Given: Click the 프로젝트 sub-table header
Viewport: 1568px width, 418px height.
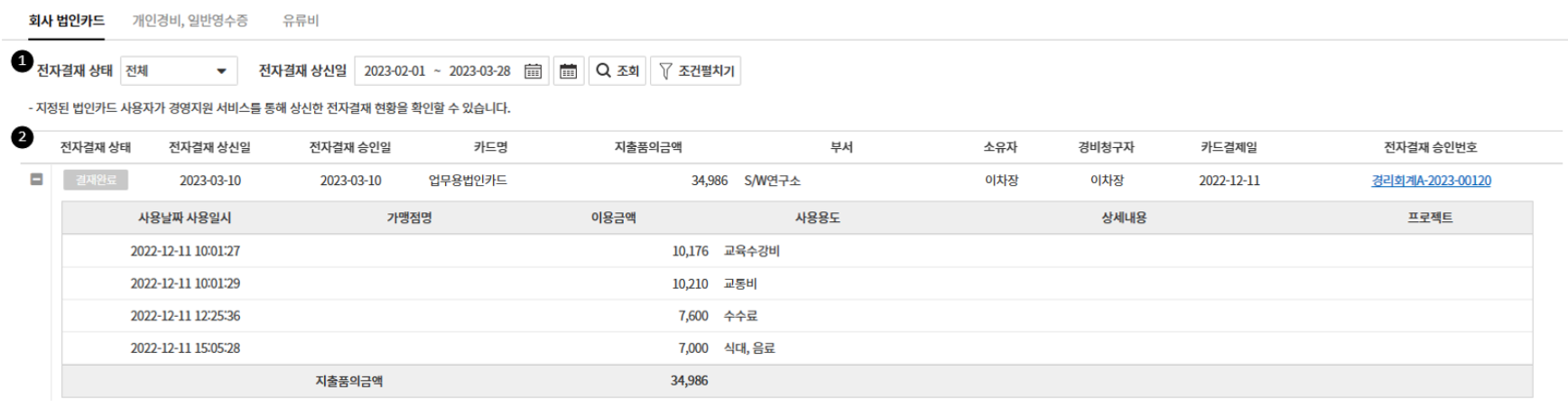Looking at the screenshot, I should tap(1430, 218).
